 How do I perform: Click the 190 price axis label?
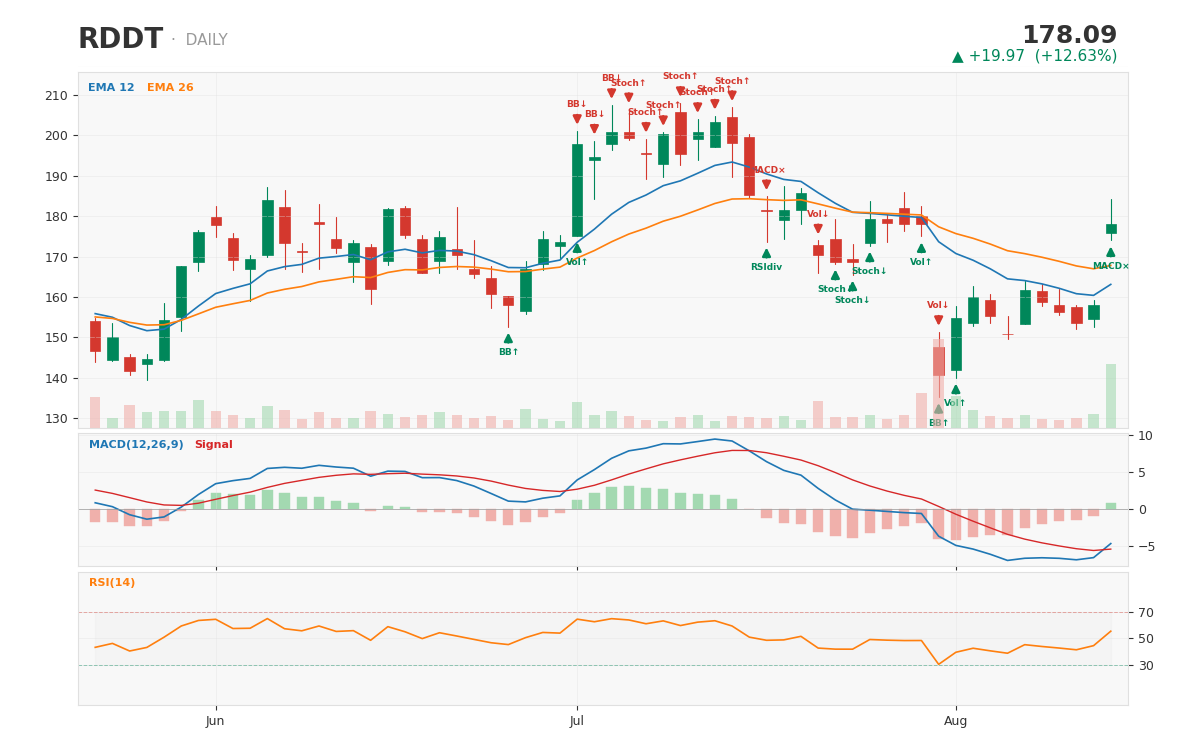(x=58, y=177)
